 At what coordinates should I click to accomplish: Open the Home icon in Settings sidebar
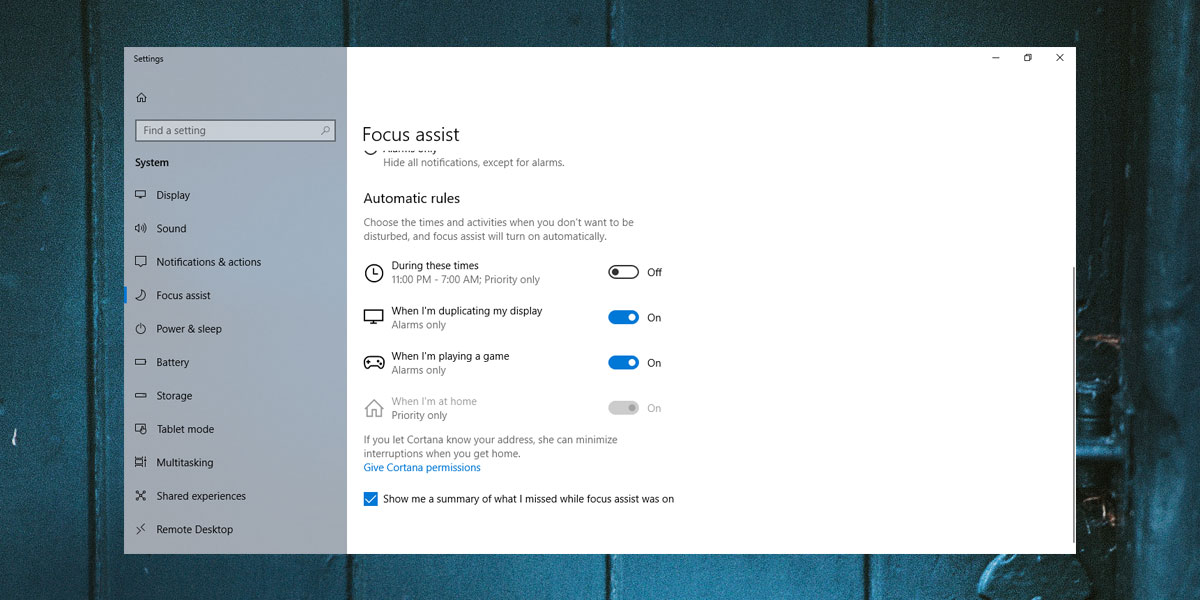pyautogui.click(x=141, y=97)
